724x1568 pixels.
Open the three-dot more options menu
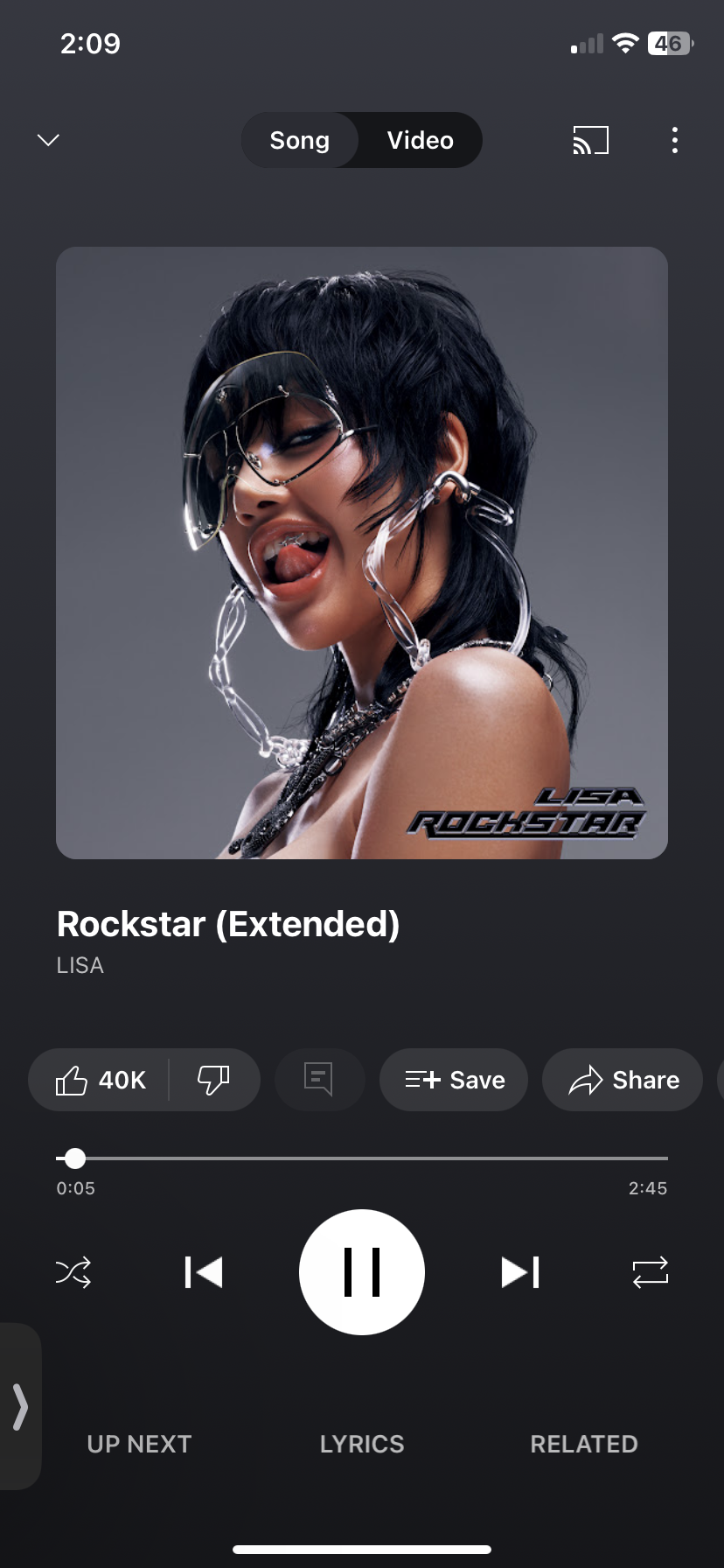click(x=674, y=140)
